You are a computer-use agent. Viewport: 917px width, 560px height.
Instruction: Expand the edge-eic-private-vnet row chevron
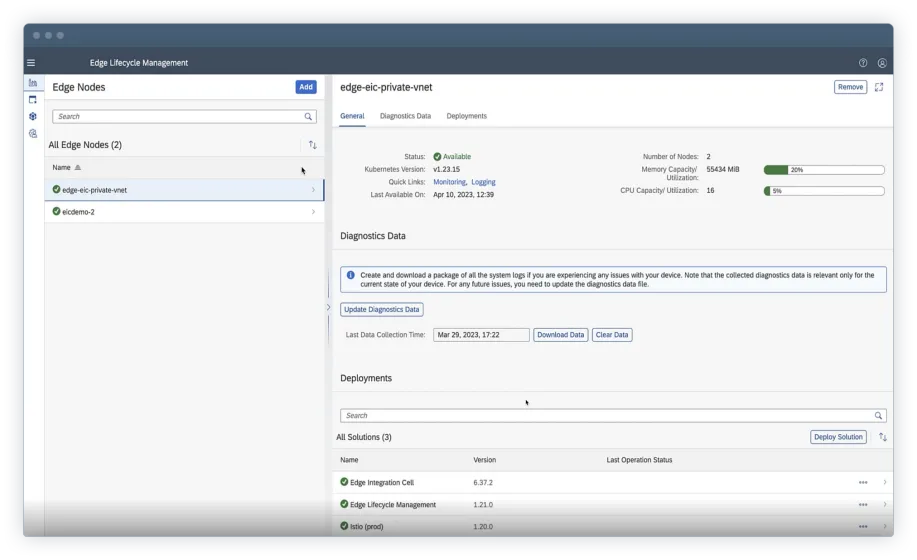[x=313, y=189]
